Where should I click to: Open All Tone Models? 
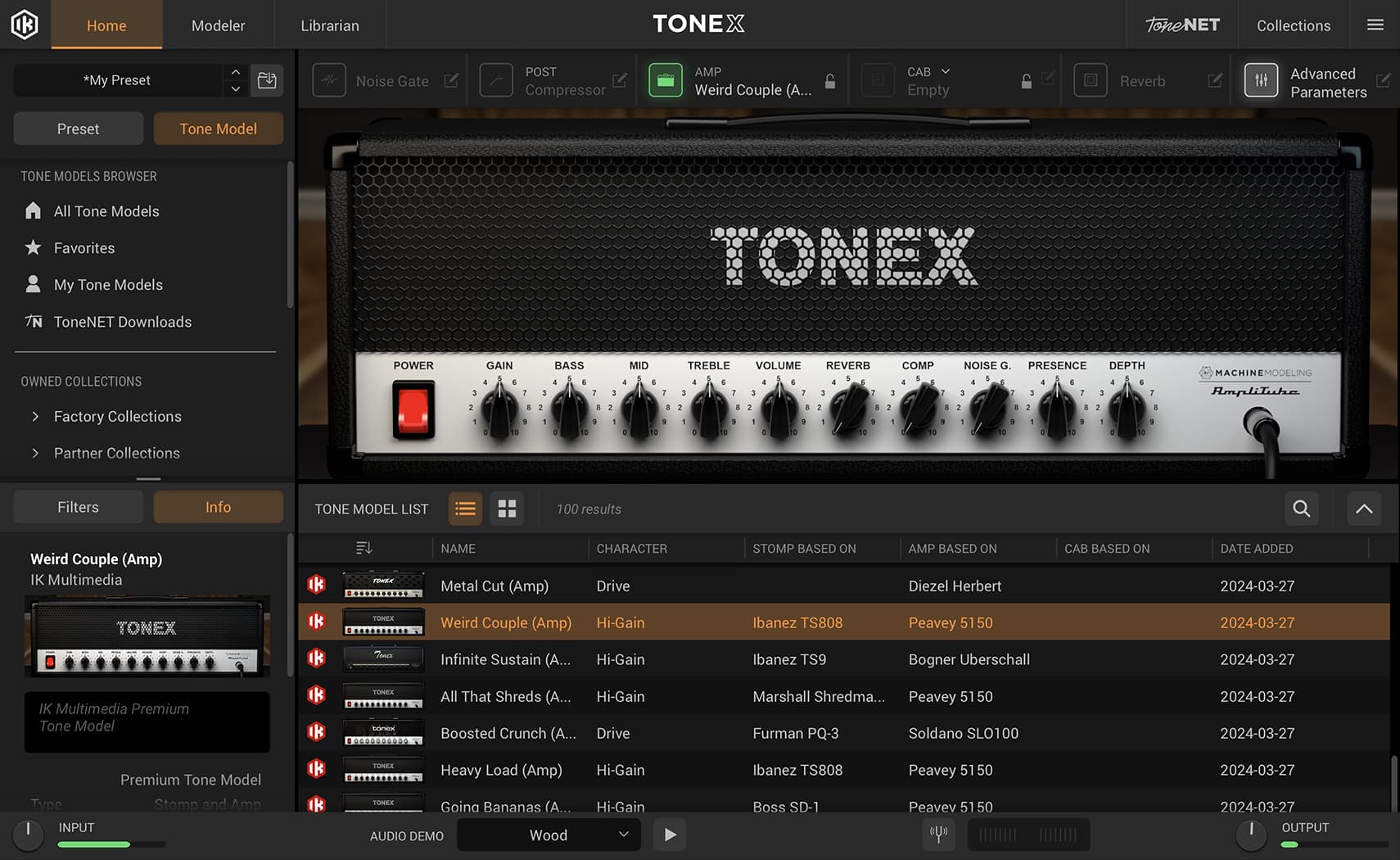click(x=106, y=211)
